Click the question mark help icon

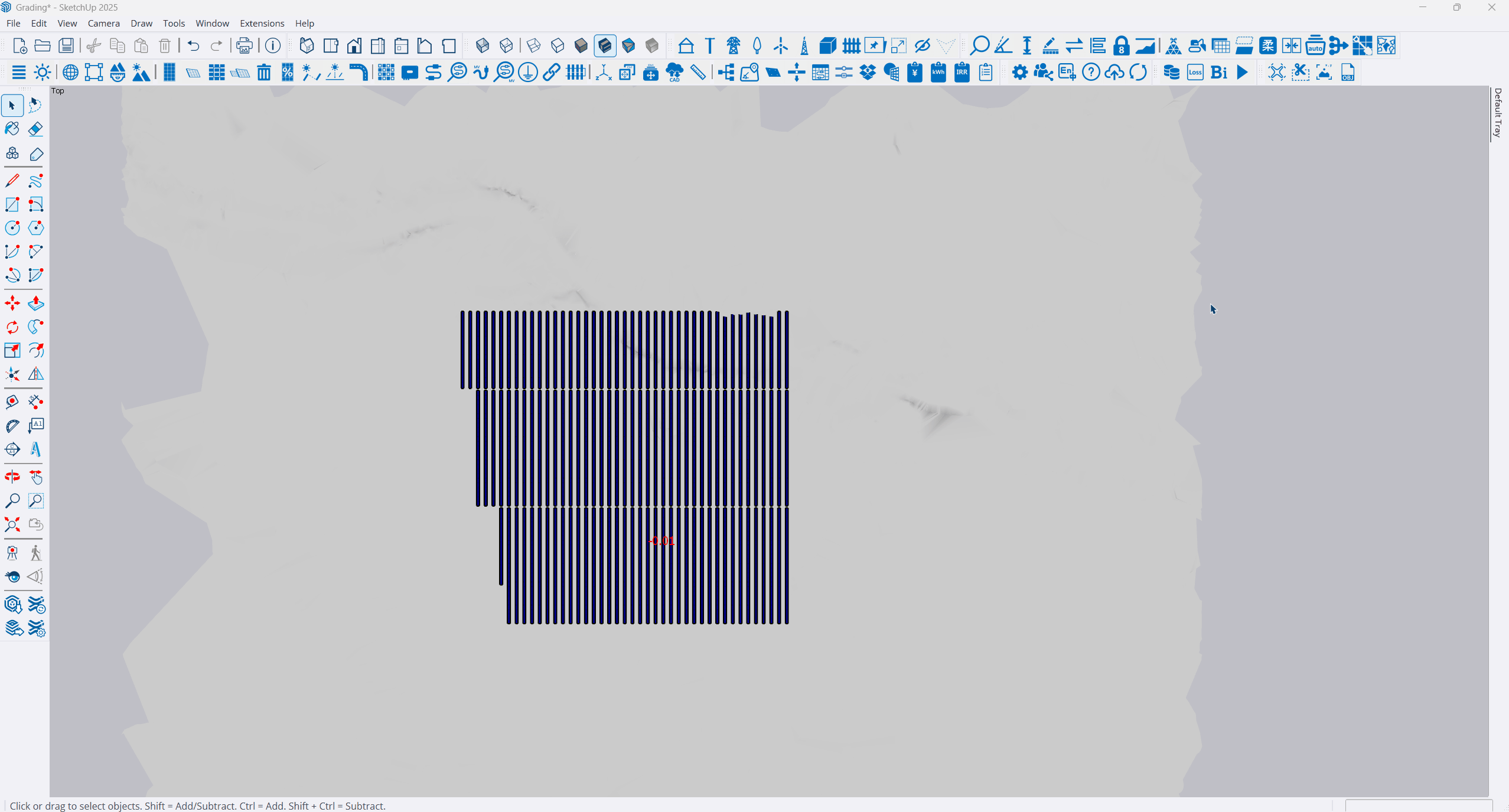[1091, 73]
